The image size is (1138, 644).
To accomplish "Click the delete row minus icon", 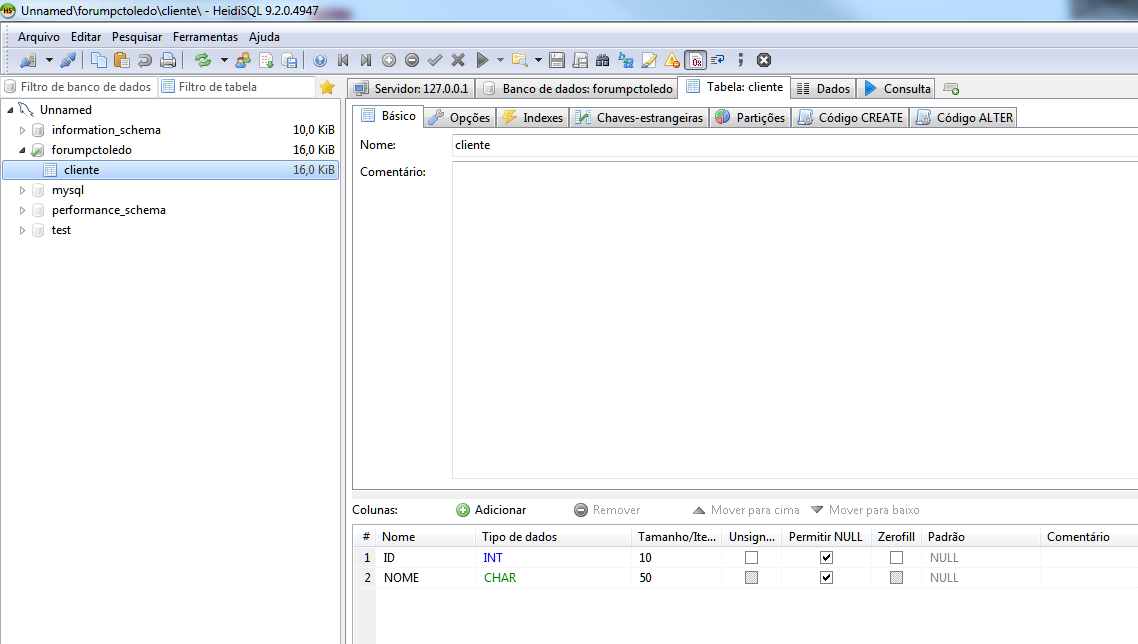I will pyautogui.click(x=412, y=60).
